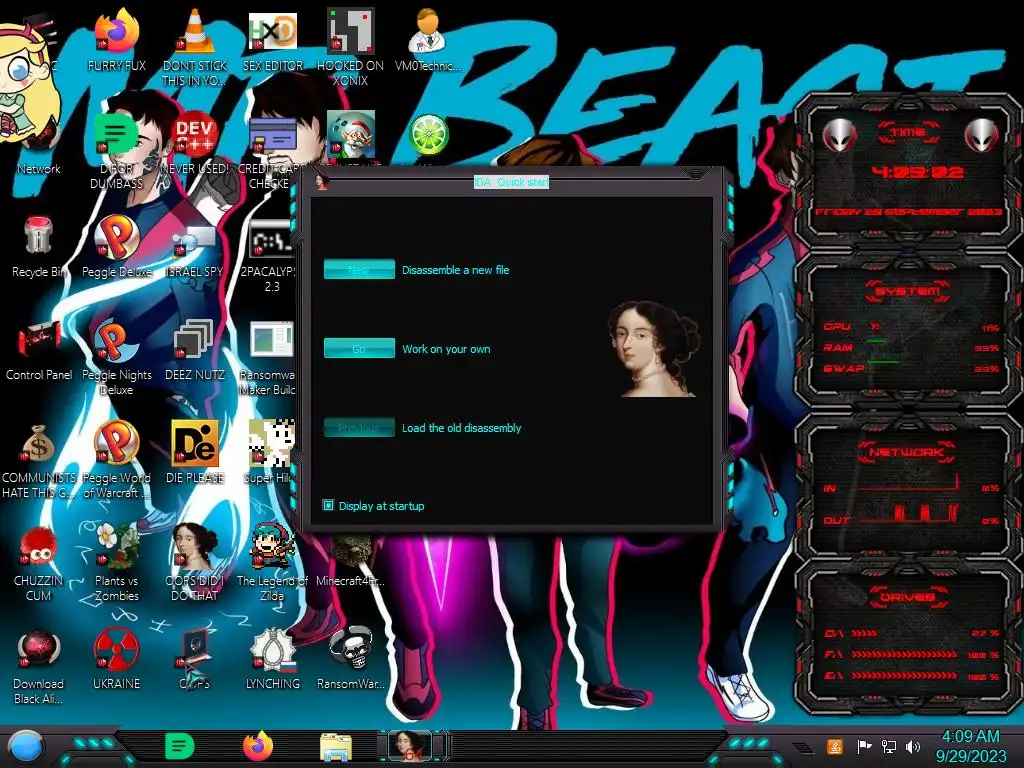The width and height of the screenshot is (1024, 768).
Task: Click the E:\ drive usage bar
Action: coord(904,676)
